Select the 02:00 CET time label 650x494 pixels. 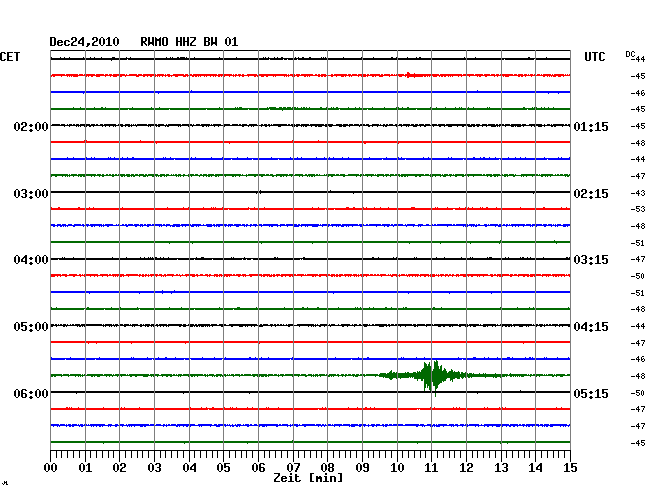[31, 126]
